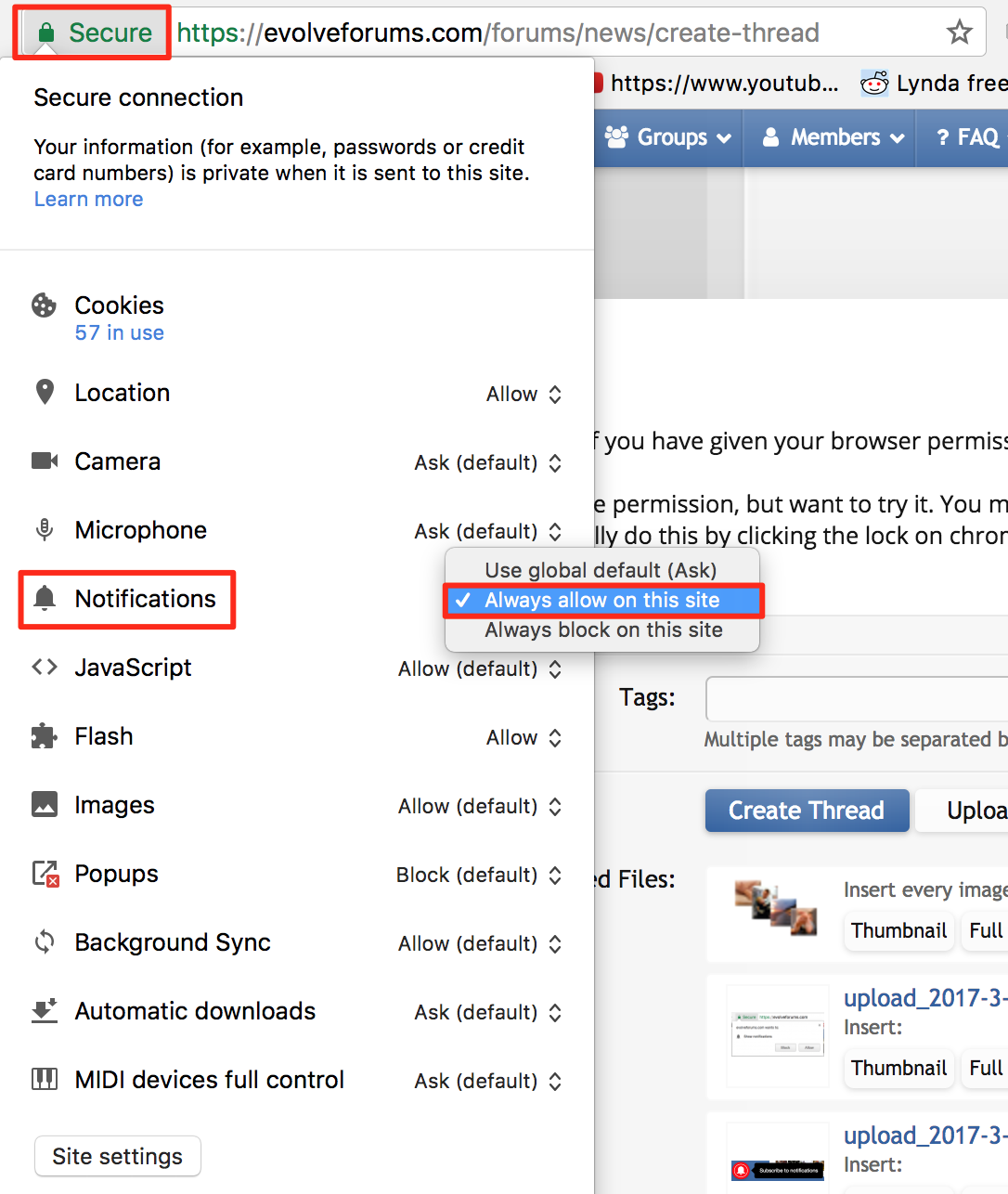Expand the Camera permission dropdown
This screenshot has width=1008, height=1194.
click(x=488, y=463)
